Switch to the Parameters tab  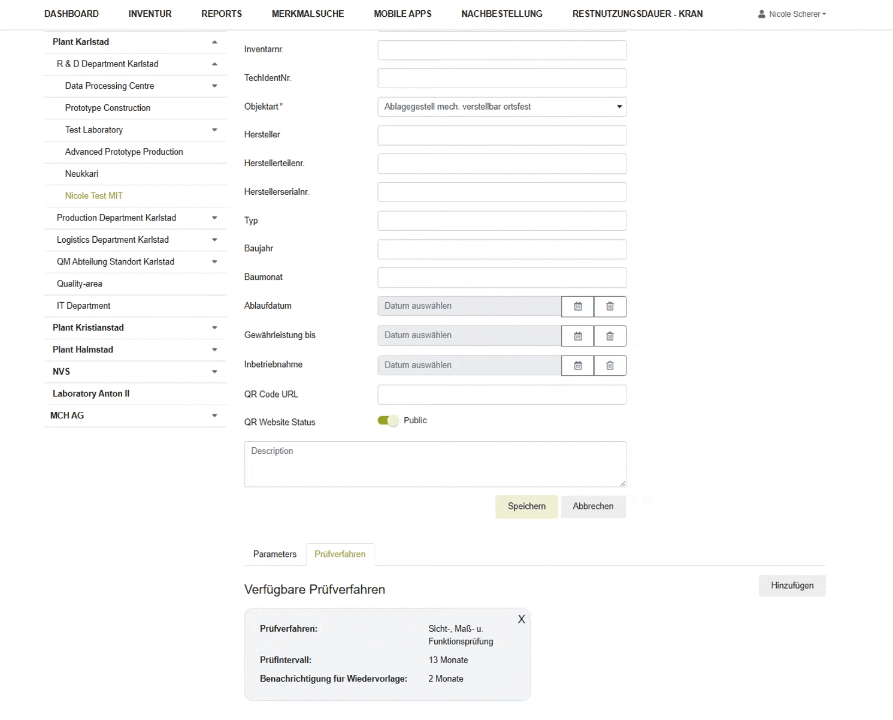pos(275,553)
